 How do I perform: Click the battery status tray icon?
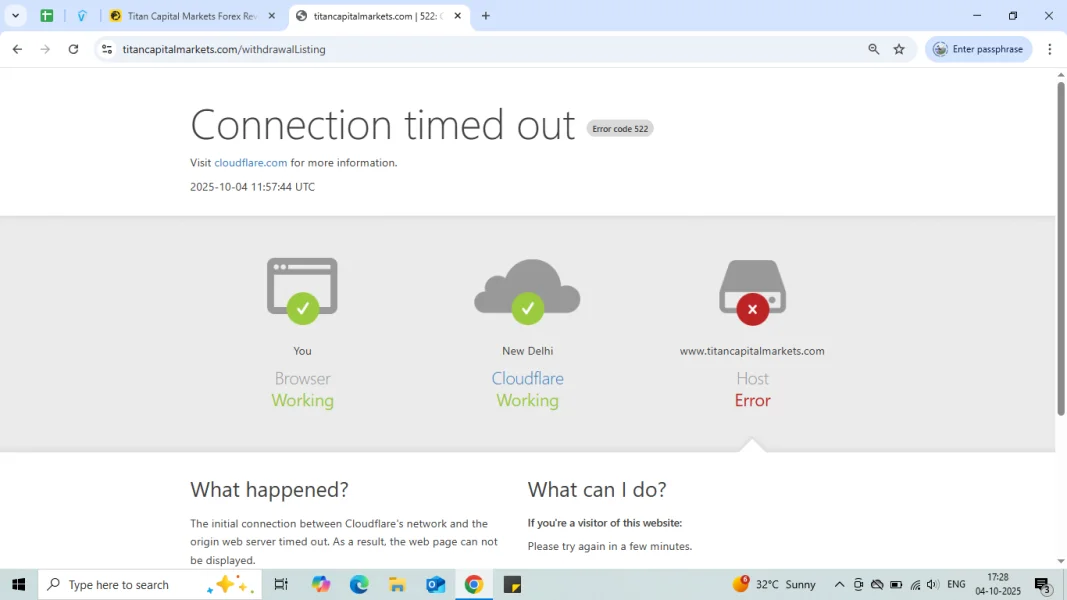[x=896, y=584]
